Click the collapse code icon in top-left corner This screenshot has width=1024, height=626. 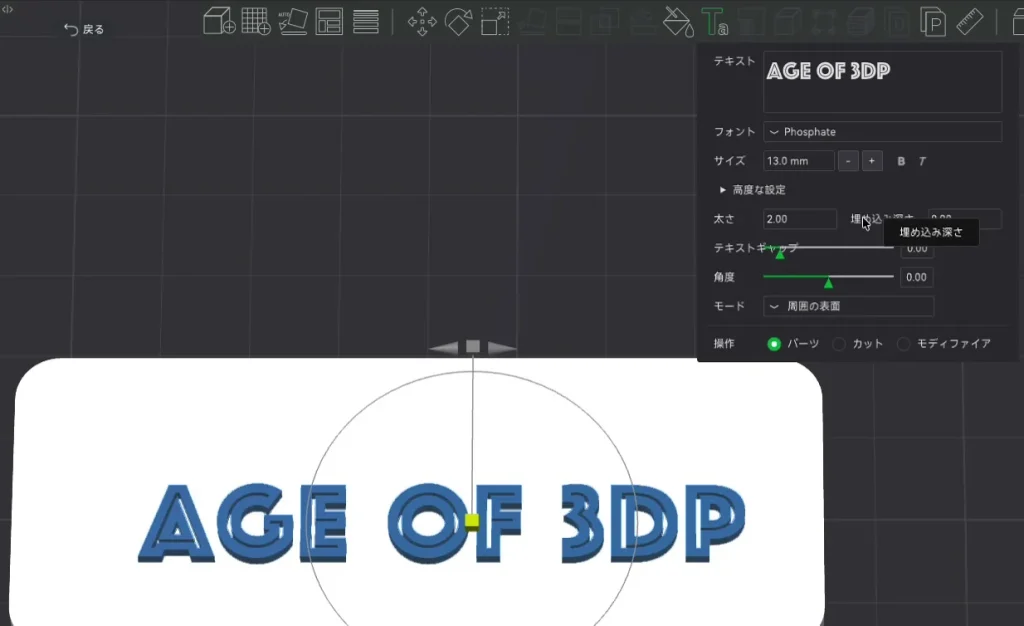(x=7, y=9)
